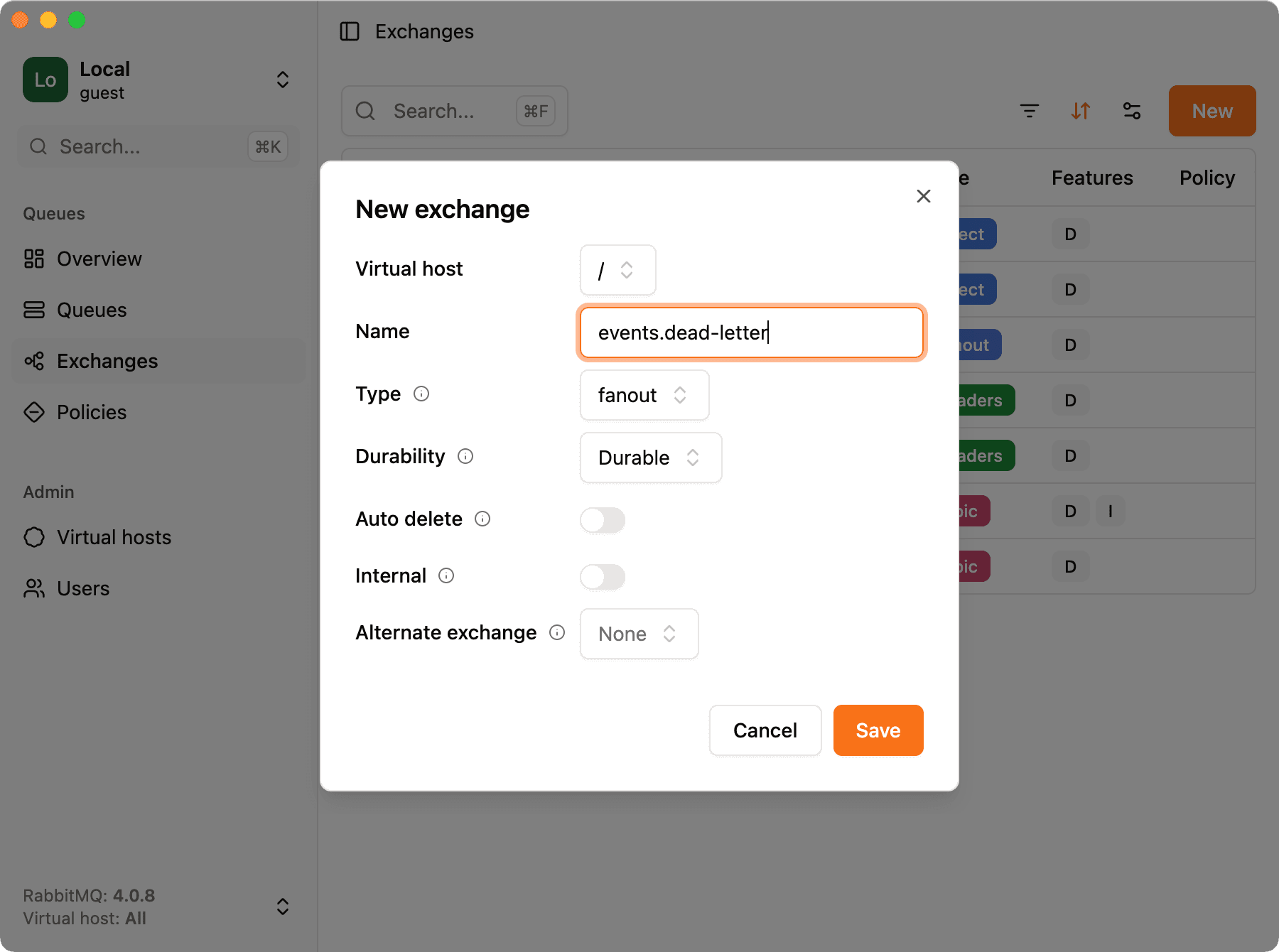
Task: Save the new exchange
Action: (x=878, y=730)
